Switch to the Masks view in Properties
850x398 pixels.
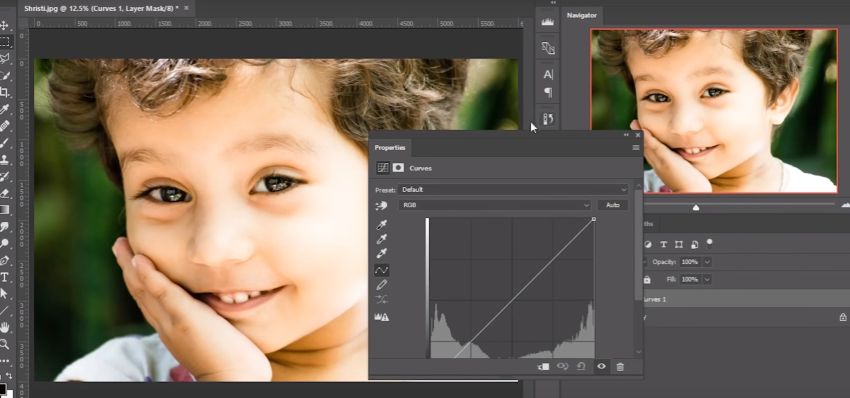coord(398,168)
